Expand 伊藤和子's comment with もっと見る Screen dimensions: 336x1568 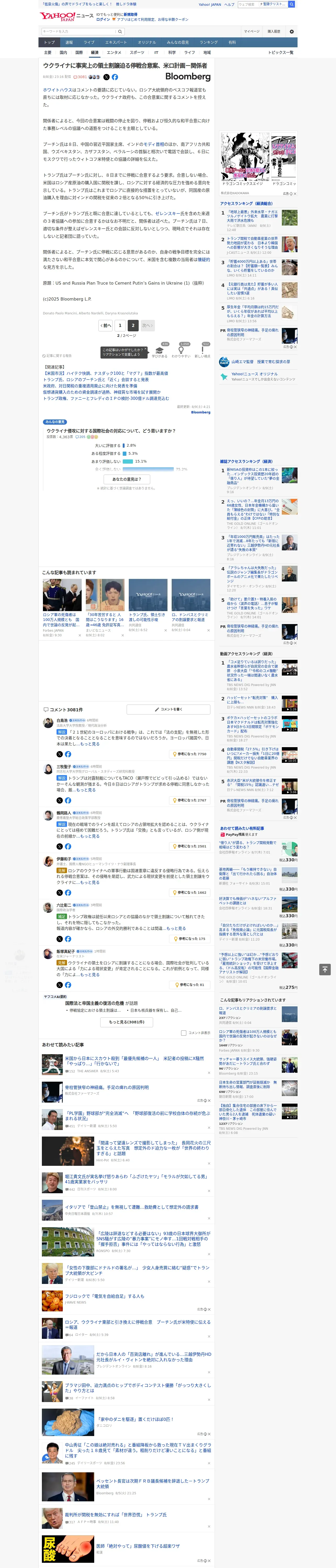point(90,883)
